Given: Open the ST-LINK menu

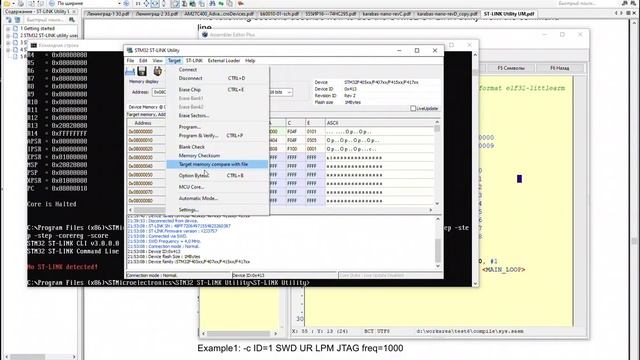Looking at the screenshot, I should pos(194,60).
